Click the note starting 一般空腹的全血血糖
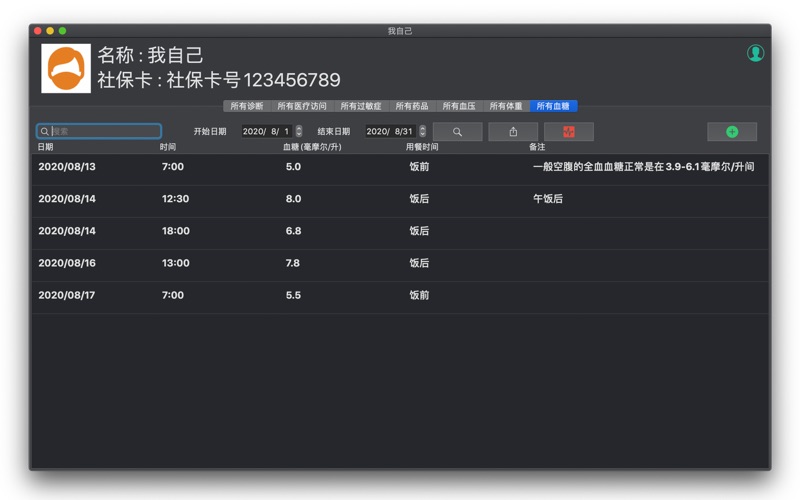 (x=644, y=167)
